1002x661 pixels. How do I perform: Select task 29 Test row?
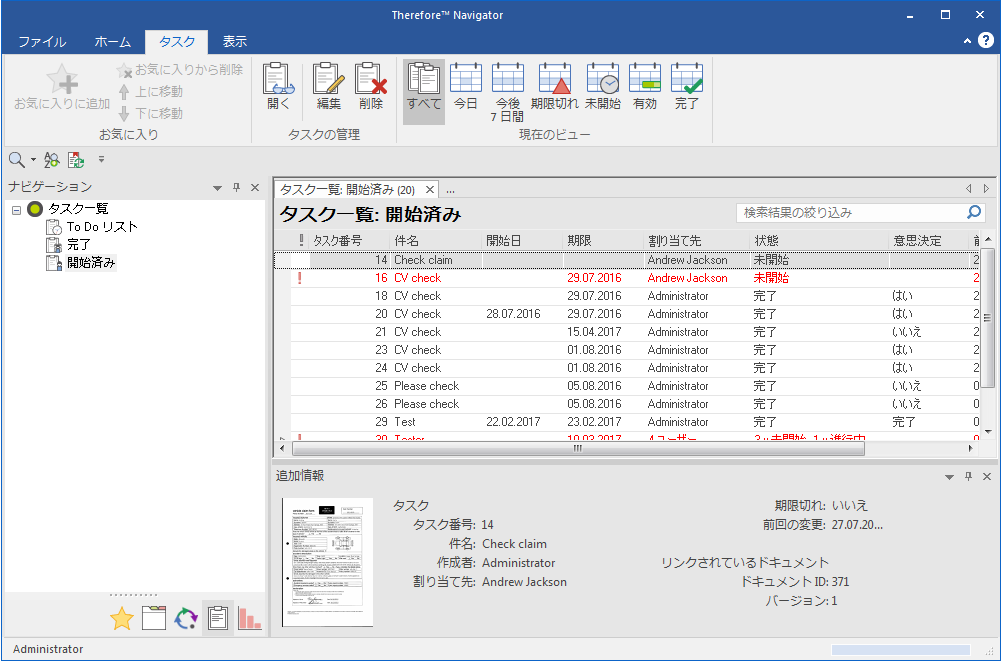point(626,422)
